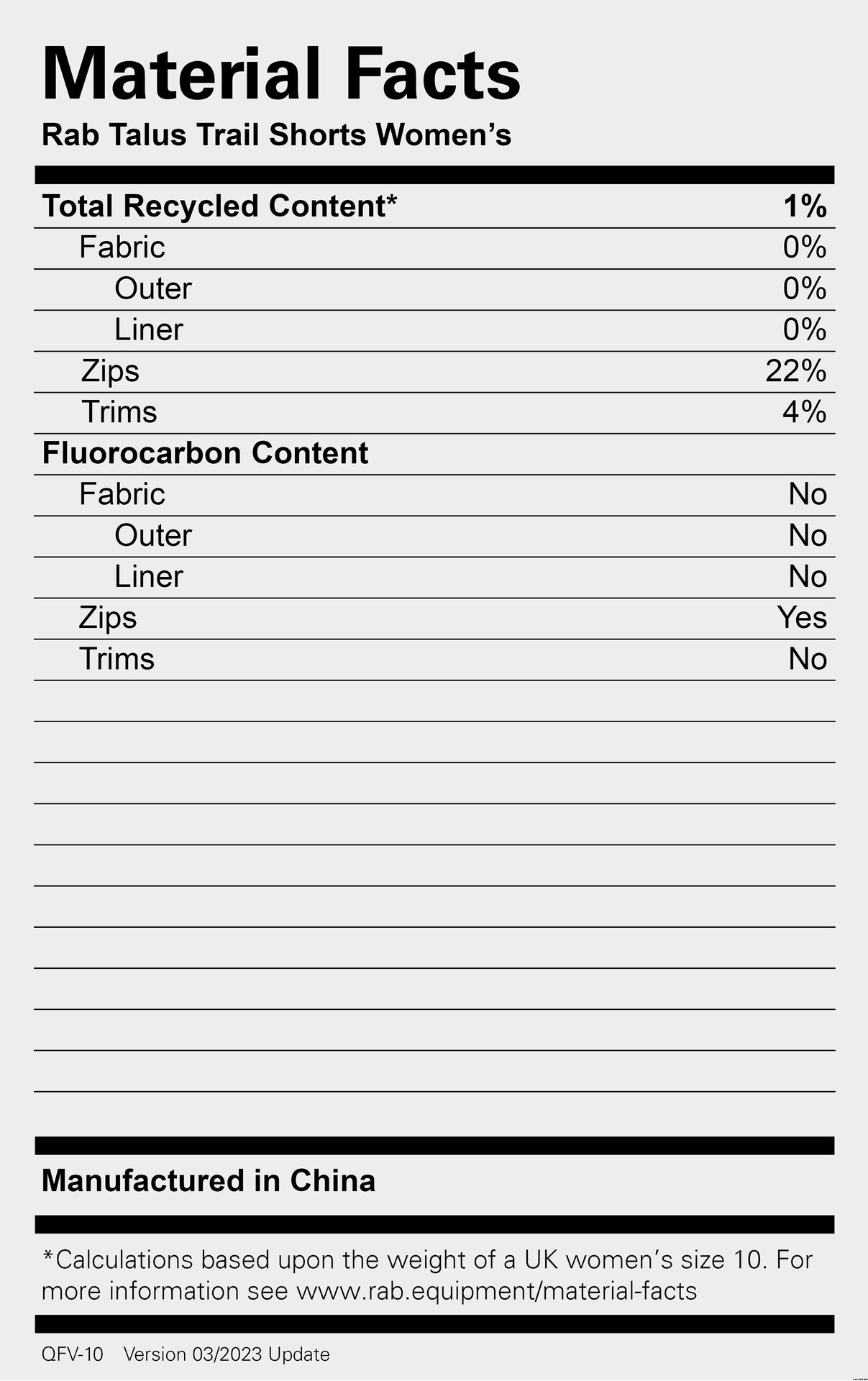
Task: Select the fluorocarbon Liner row
Action: click(x=434, y=577)
